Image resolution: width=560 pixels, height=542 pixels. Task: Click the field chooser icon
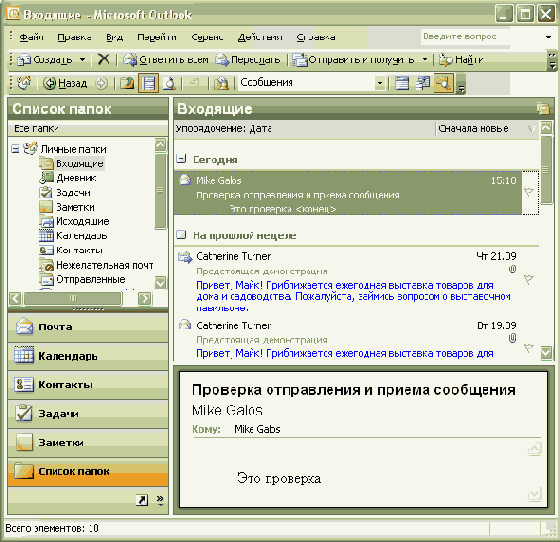coord(424,83)
